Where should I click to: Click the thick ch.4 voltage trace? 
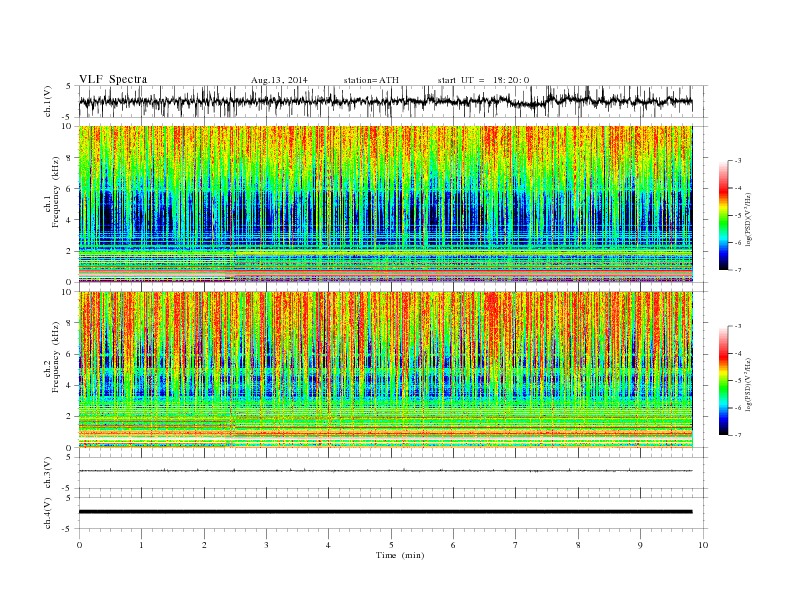click(x=385, y=512)
